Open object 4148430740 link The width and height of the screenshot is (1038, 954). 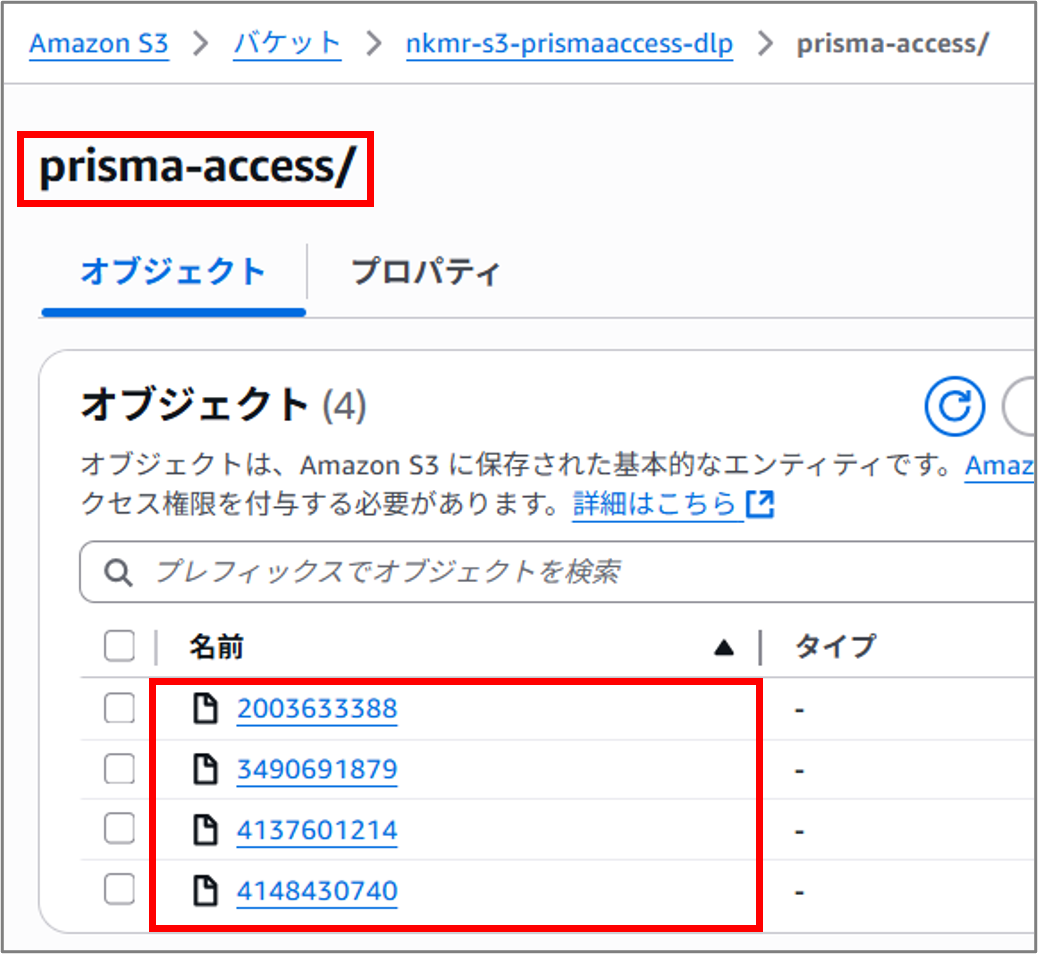(x=317, y=890)
